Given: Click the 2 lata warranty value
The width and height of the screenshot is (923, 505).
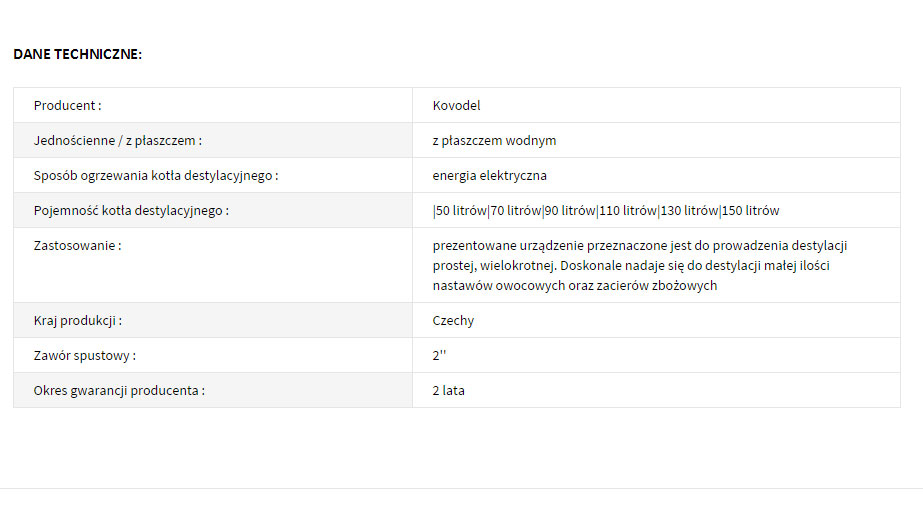Looking at the screenshot, I should point(449,390).
